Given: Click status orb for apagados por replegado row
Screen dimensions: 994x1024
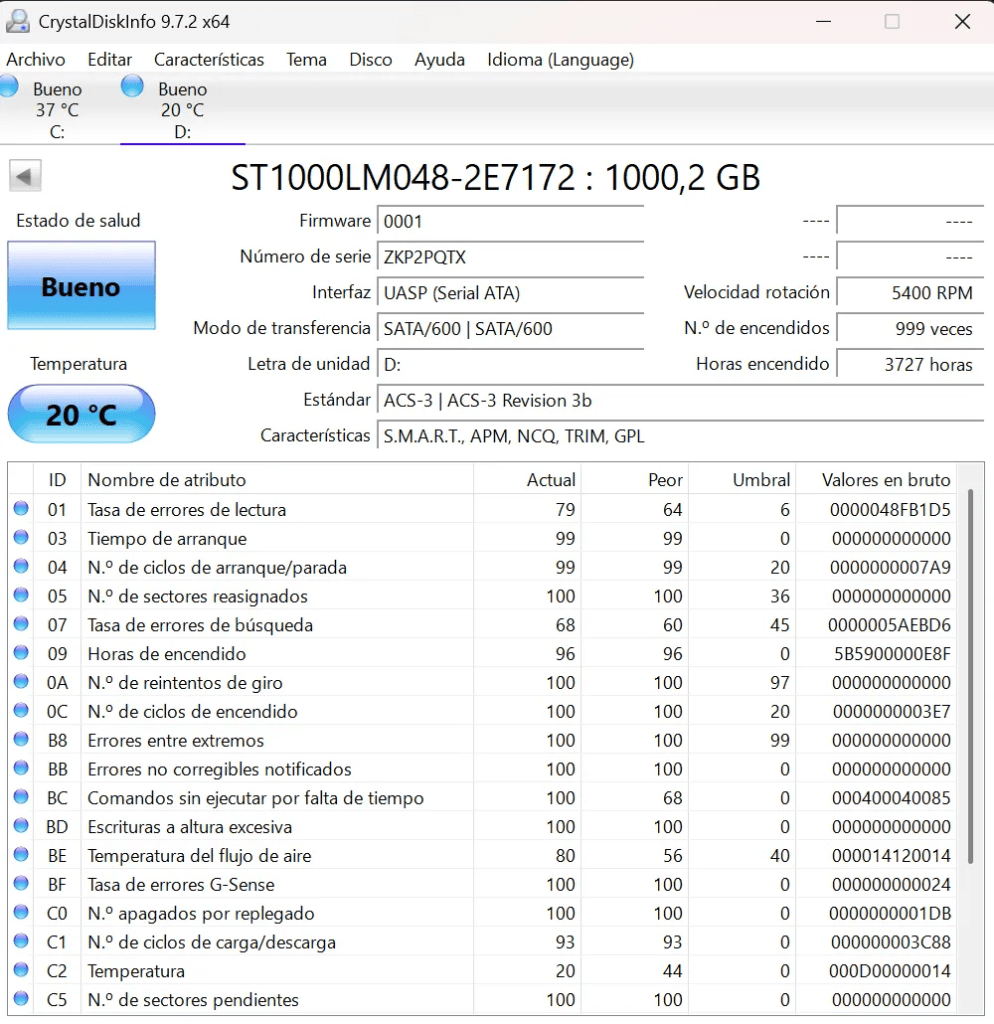Looking at the screenshot, I should (21, 912).
